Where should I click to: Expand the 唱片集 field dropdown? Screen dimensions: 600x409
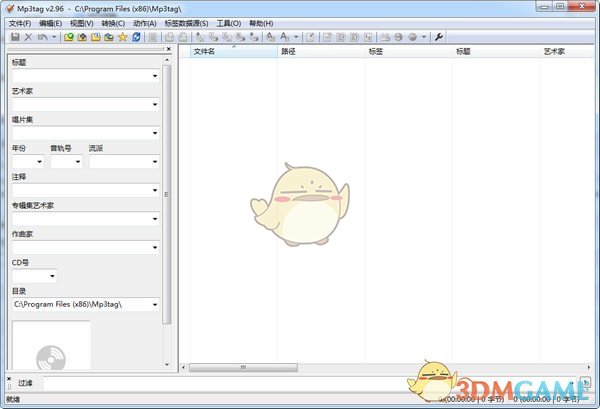pyautogui.click(x=155, y=133)
